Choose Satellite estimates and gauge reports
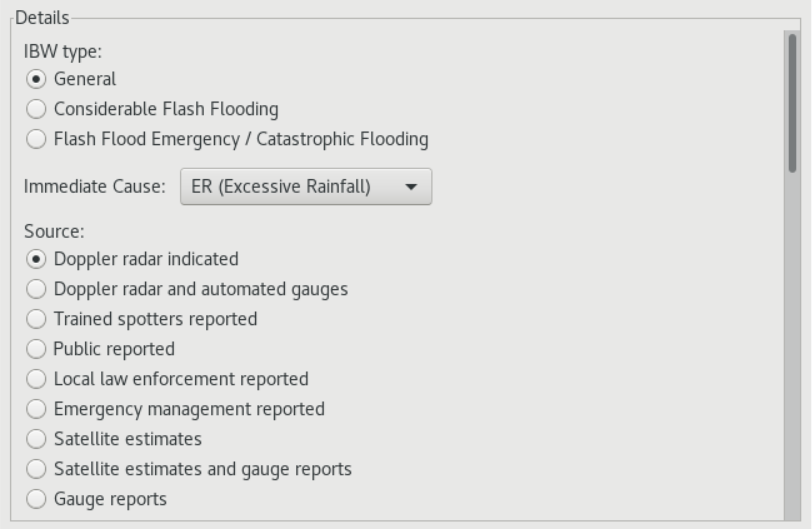The height and width of the screenshot is (529, 812). point(37,469)
